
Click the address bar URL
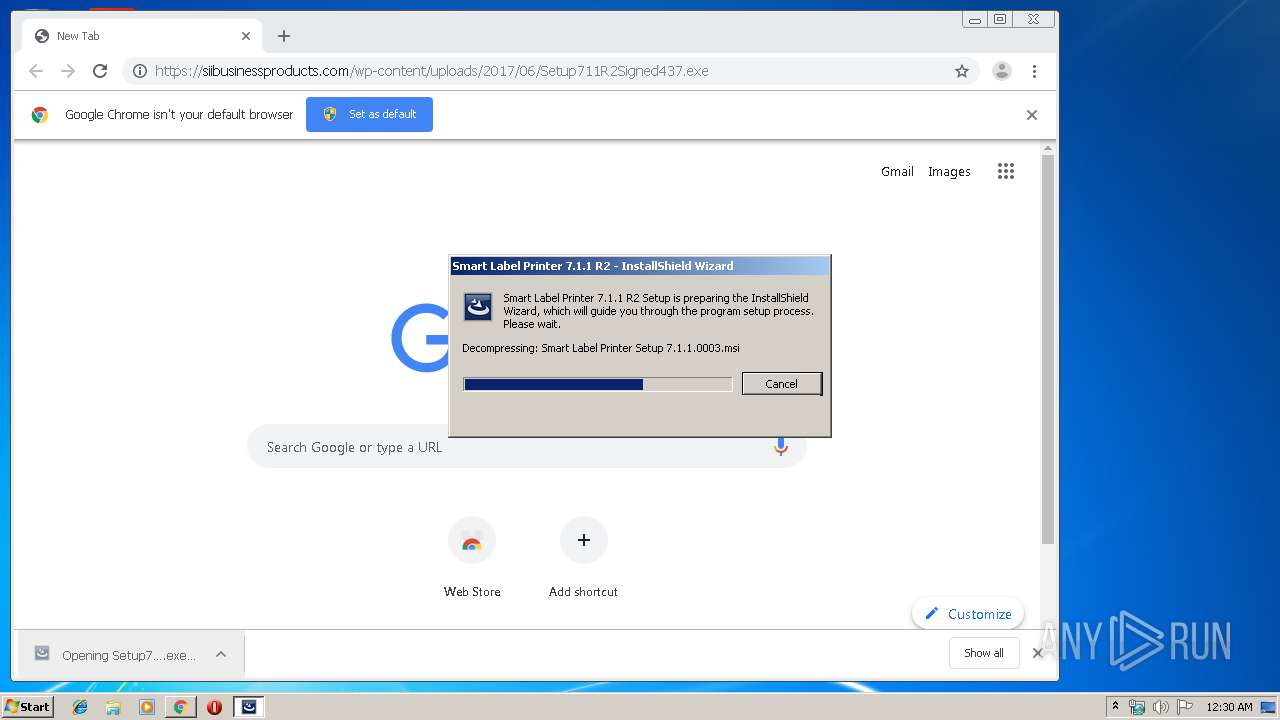(x=431, y=71)
